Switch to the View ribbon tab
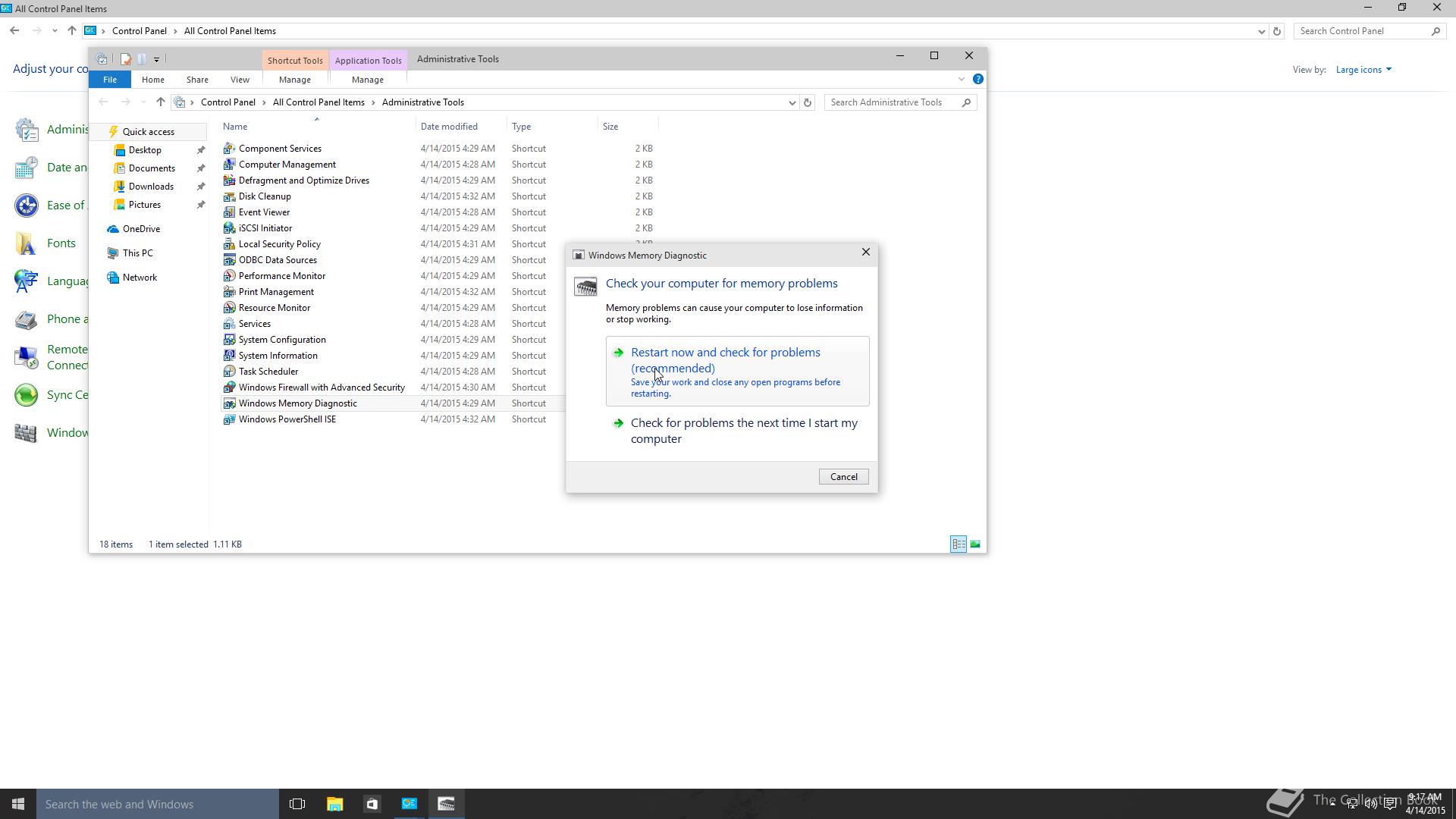 [240, 80]
